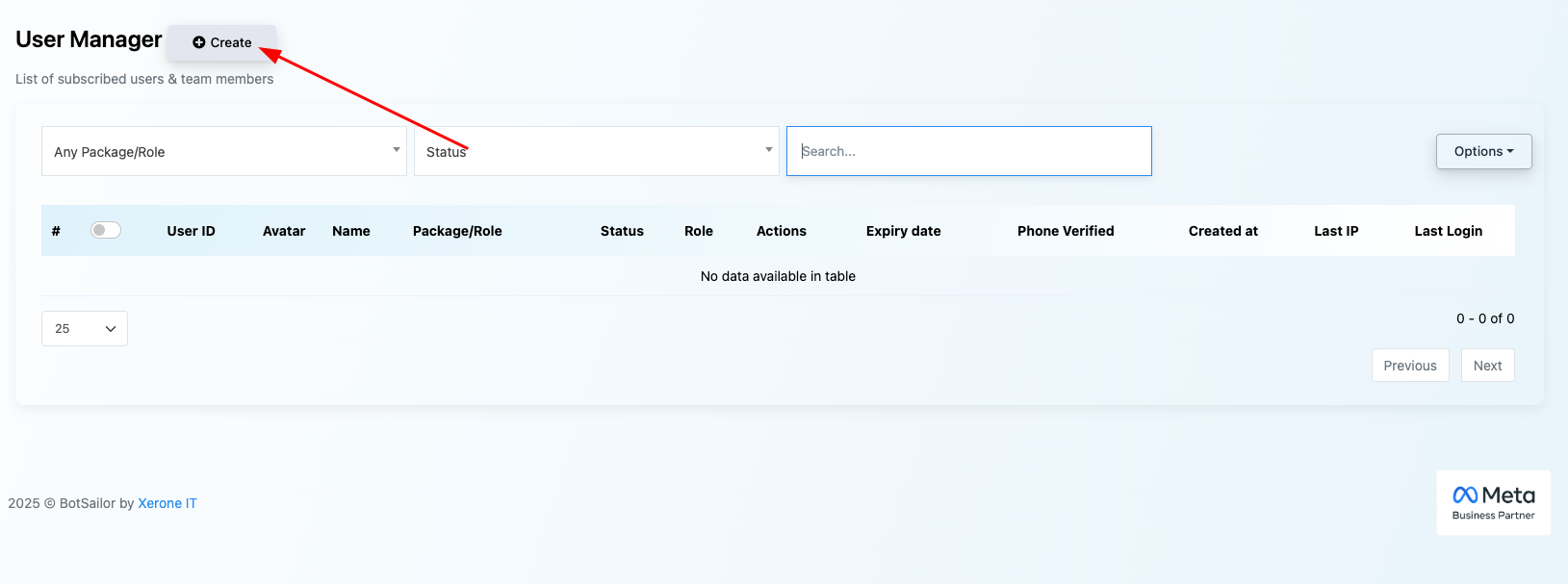
Task: Go to Next page
Action: coord(1487,366)
